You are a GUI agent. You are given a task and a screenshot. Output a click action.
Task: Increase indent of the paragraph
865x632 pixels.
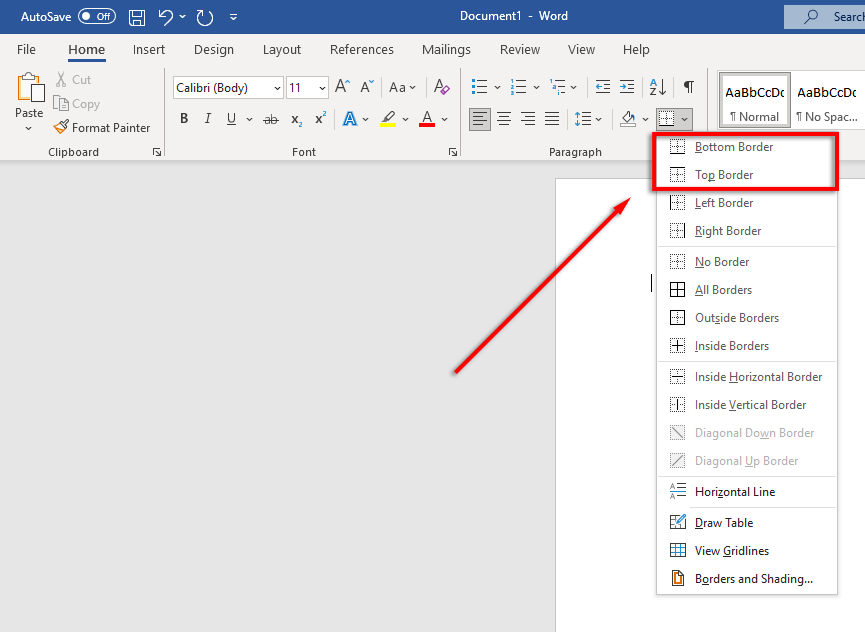click(x=626, y=87)
